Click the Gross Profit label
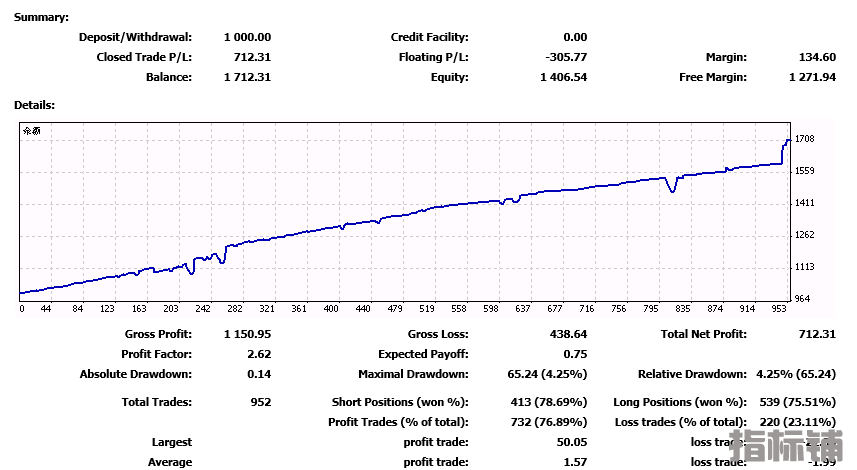The width and height of the screenshot is (857, 470). tap(159, 334)
